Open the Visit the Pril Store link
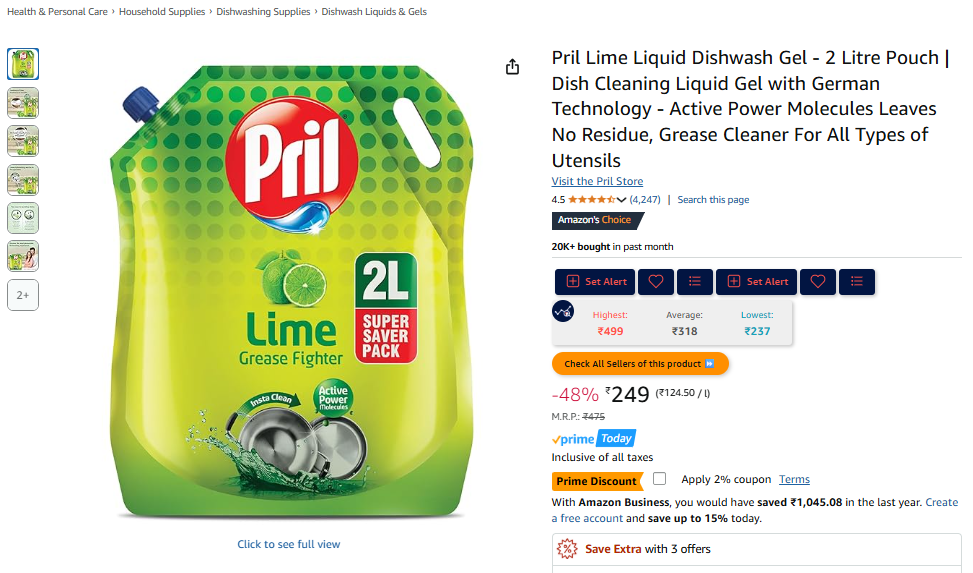The height and width of the screenshot is (573, 973). pos(597,181)
